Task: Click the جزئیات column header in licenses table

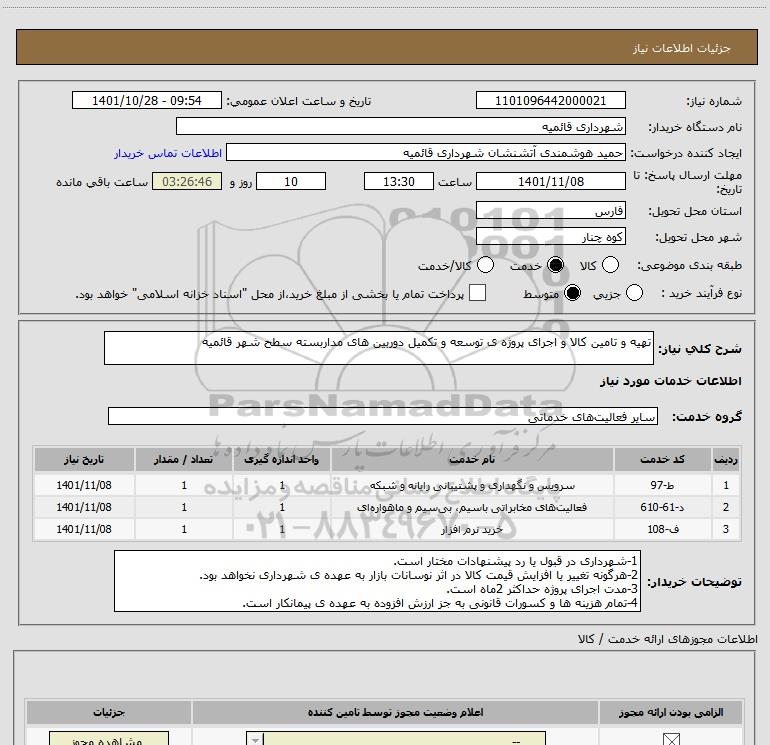Action: pos(109,712)
